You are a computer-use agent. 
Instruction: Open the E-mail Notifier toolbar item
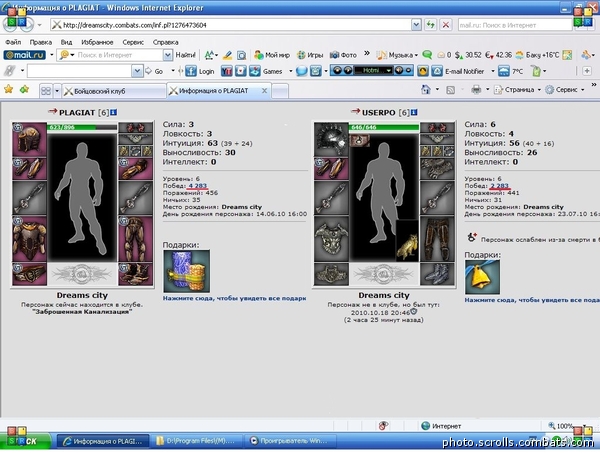(x=458, y=71)
